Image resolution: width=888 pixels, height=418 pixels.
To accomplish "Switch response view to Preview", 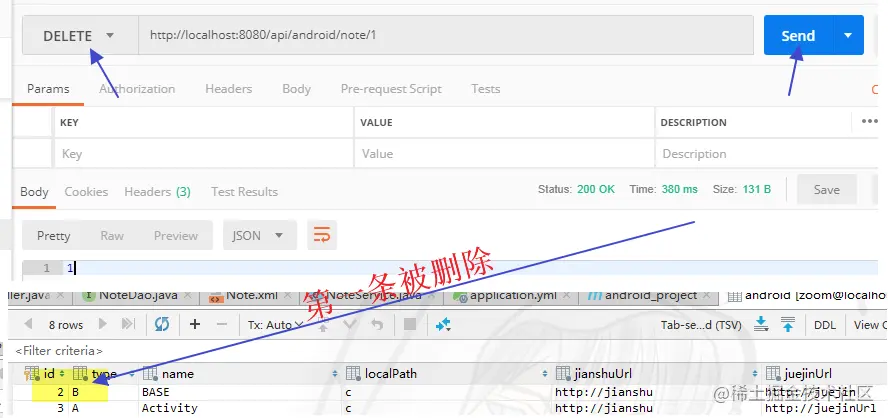I will 176,236.
